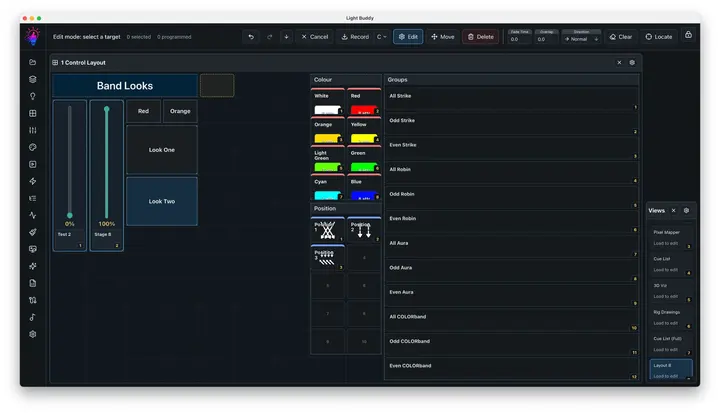Click the Orange button in Band Looks
Screen dimensions: 720x413
tap(180, 111)
